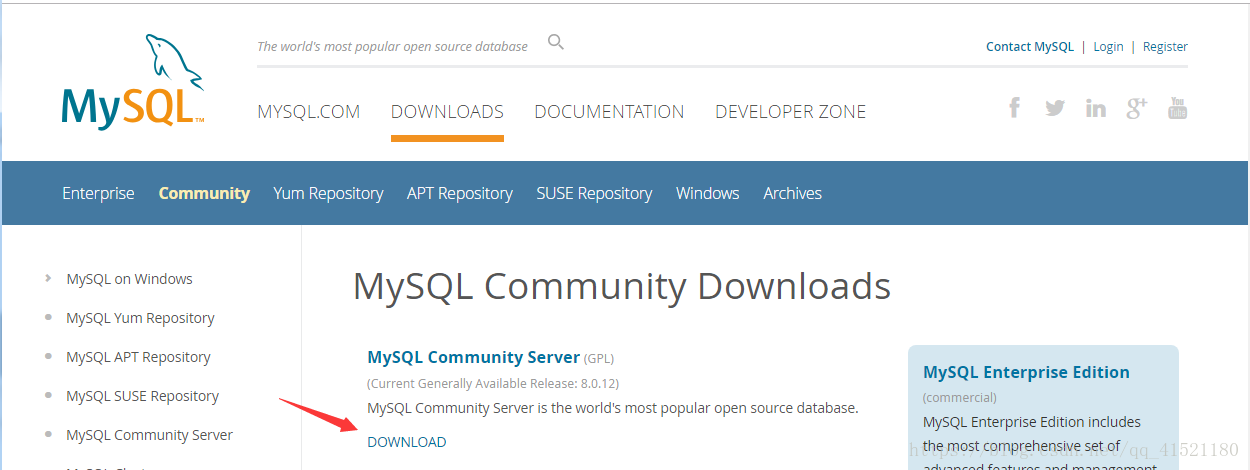Open the MySQL Community Server heading link
The width and height of the screenshot is (1250, 470).
pyautogui.click(x=474, y=357)
